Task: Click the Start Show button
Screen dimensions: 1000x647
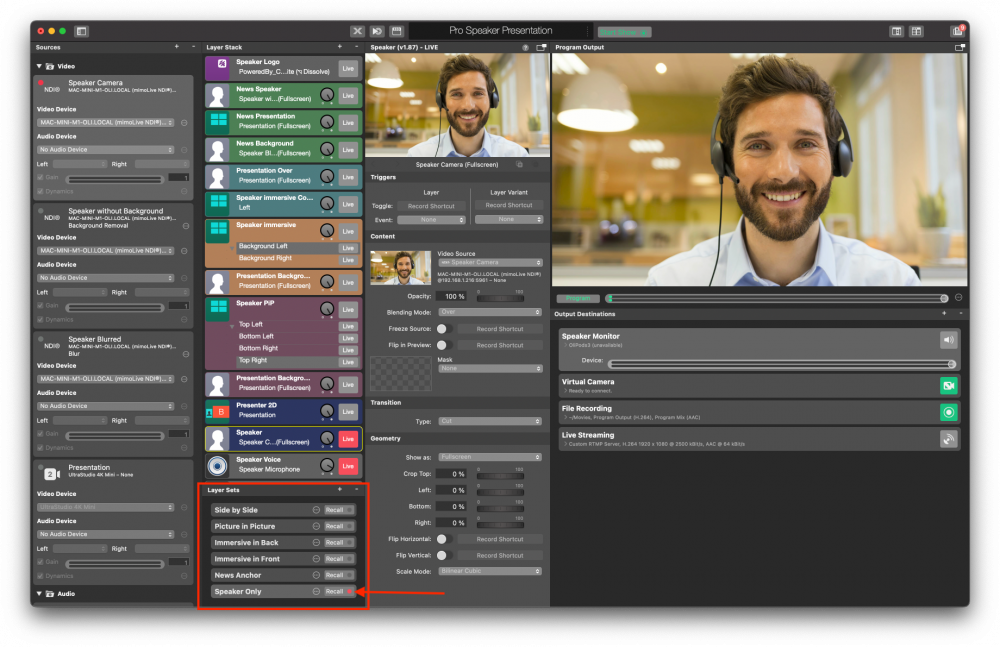Action: [x=624, y=32]
